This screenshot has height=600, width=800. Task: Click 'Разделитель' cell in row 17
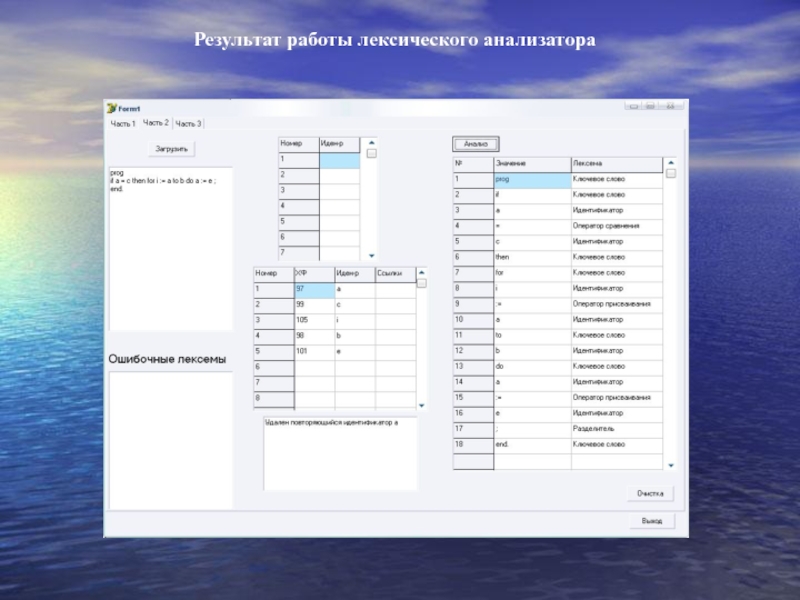[x=617, y=429]
